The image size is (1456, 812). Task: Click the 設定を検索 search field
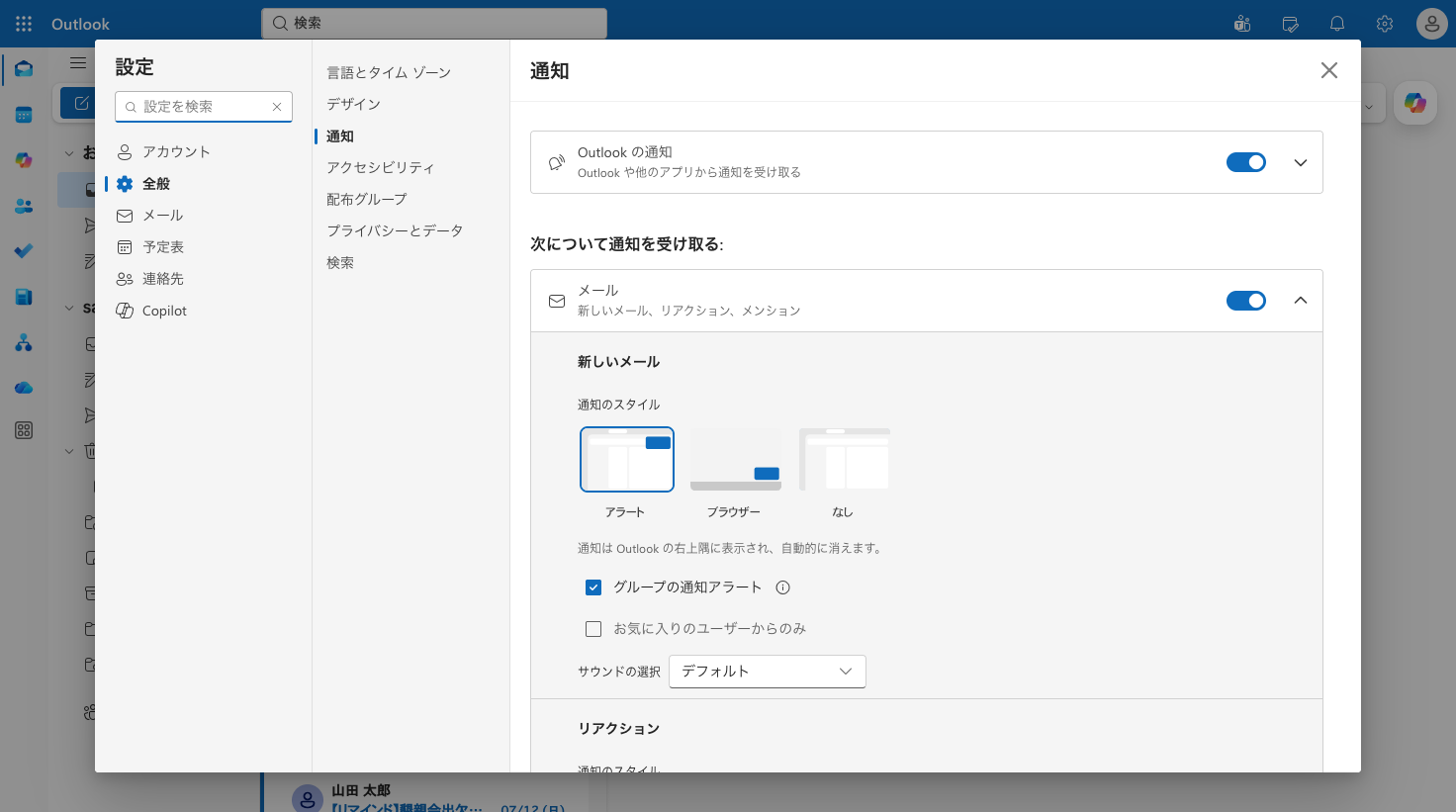tap(203, 107)
